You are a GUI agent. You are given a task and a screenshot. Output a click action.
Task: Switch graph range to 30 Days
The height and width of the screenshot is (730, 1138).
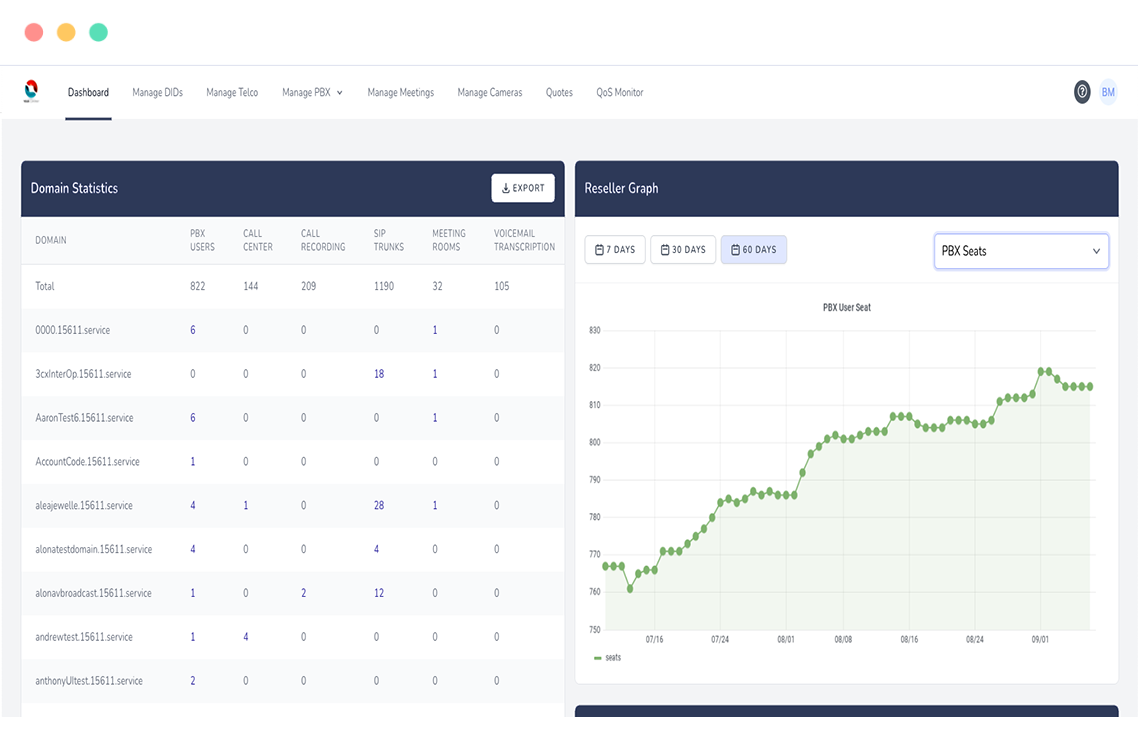pyautogui.click(x=683, y=249)
